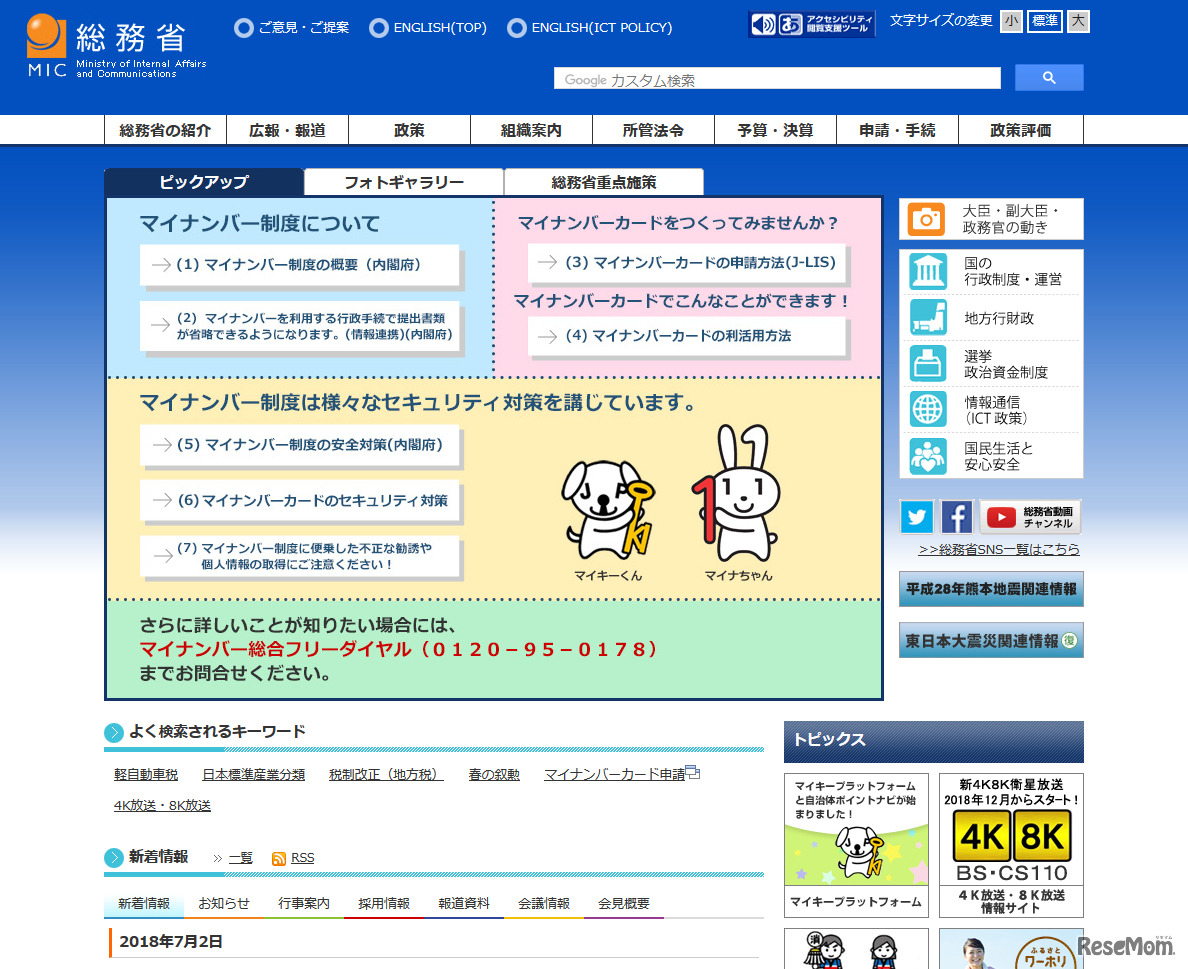The image size is (1188, 969).
Task: Click the search magnifier button
Action: point(1049,77)
